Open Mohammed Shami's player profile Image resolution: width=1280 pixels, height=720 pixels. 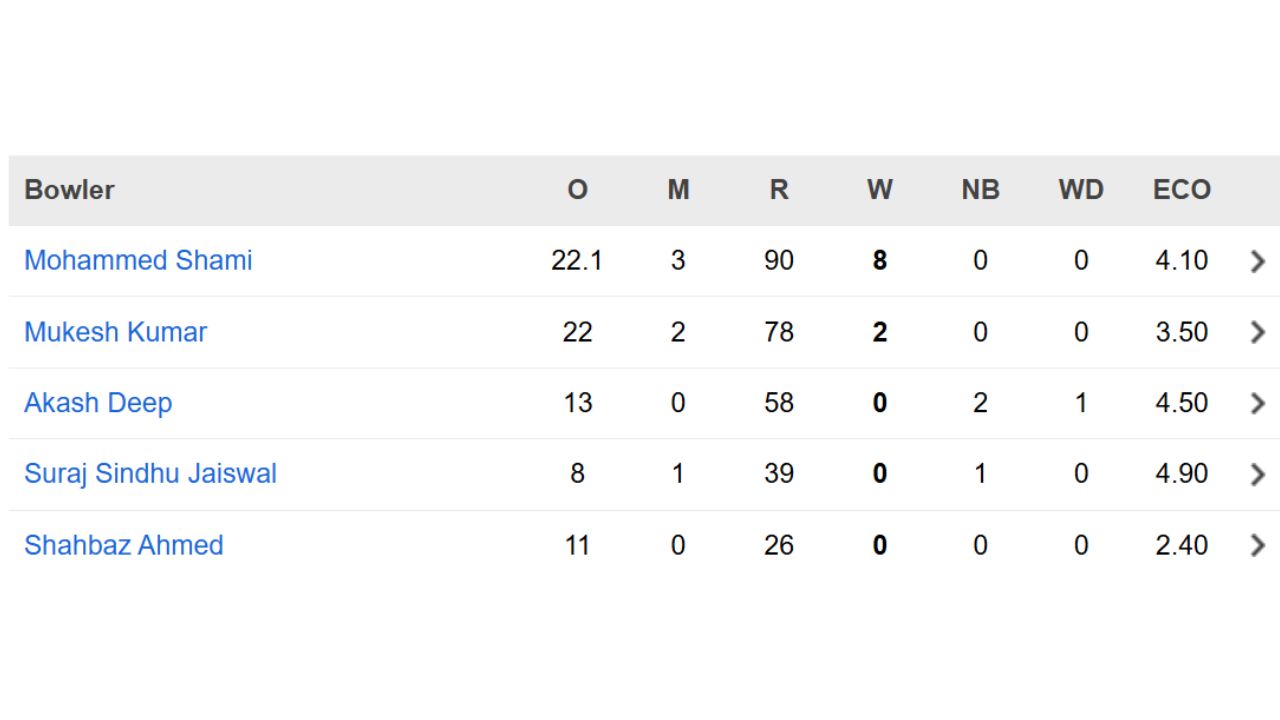137,260
